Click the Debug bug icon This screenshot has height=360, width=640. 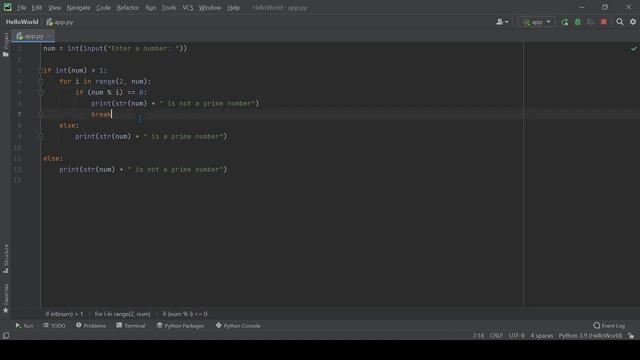[578, 22]
